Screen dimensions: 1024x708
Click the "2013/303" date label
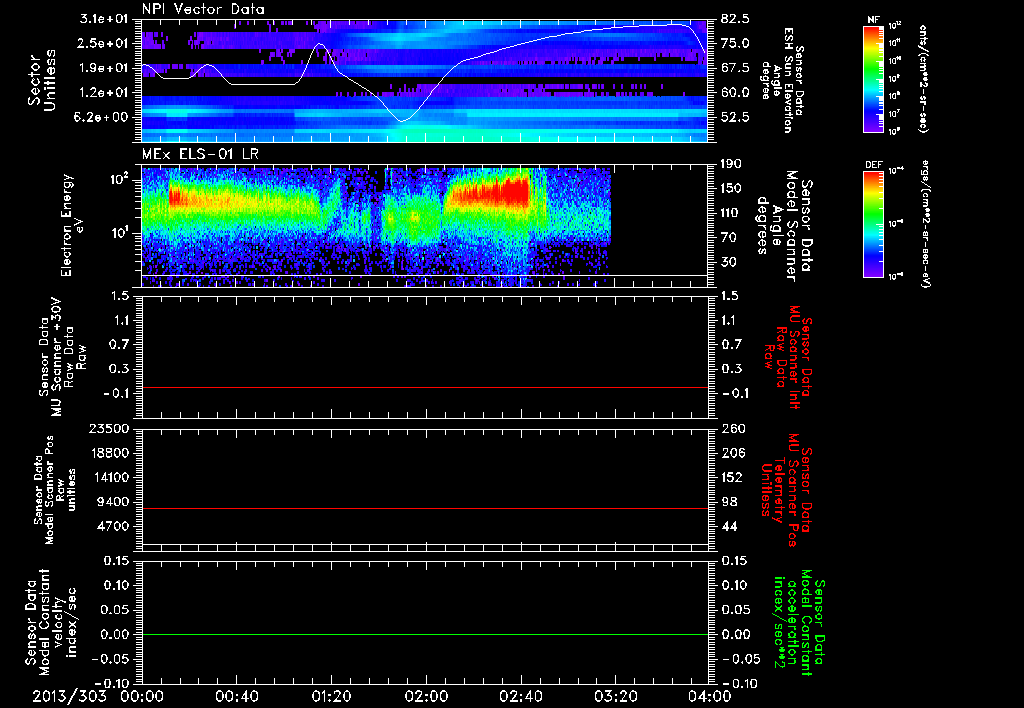click(69, 696)
